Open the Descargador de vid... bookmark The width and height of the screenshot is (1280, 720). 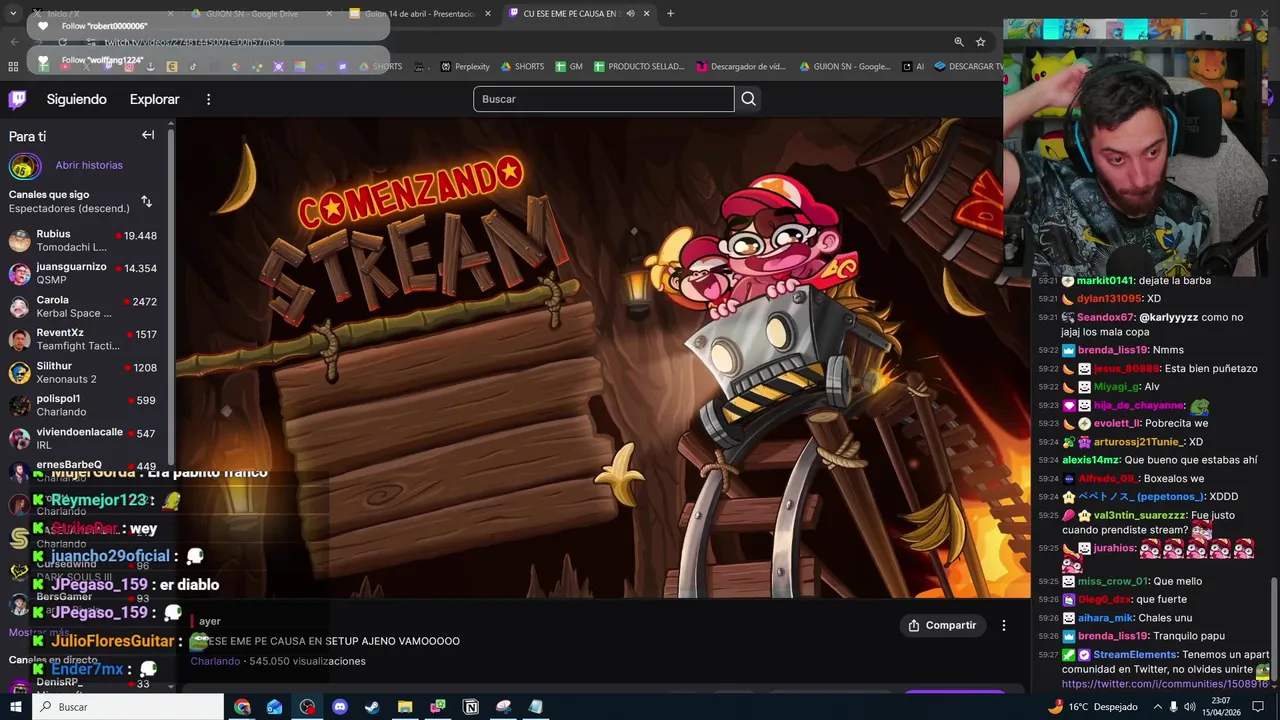(740, 67)
